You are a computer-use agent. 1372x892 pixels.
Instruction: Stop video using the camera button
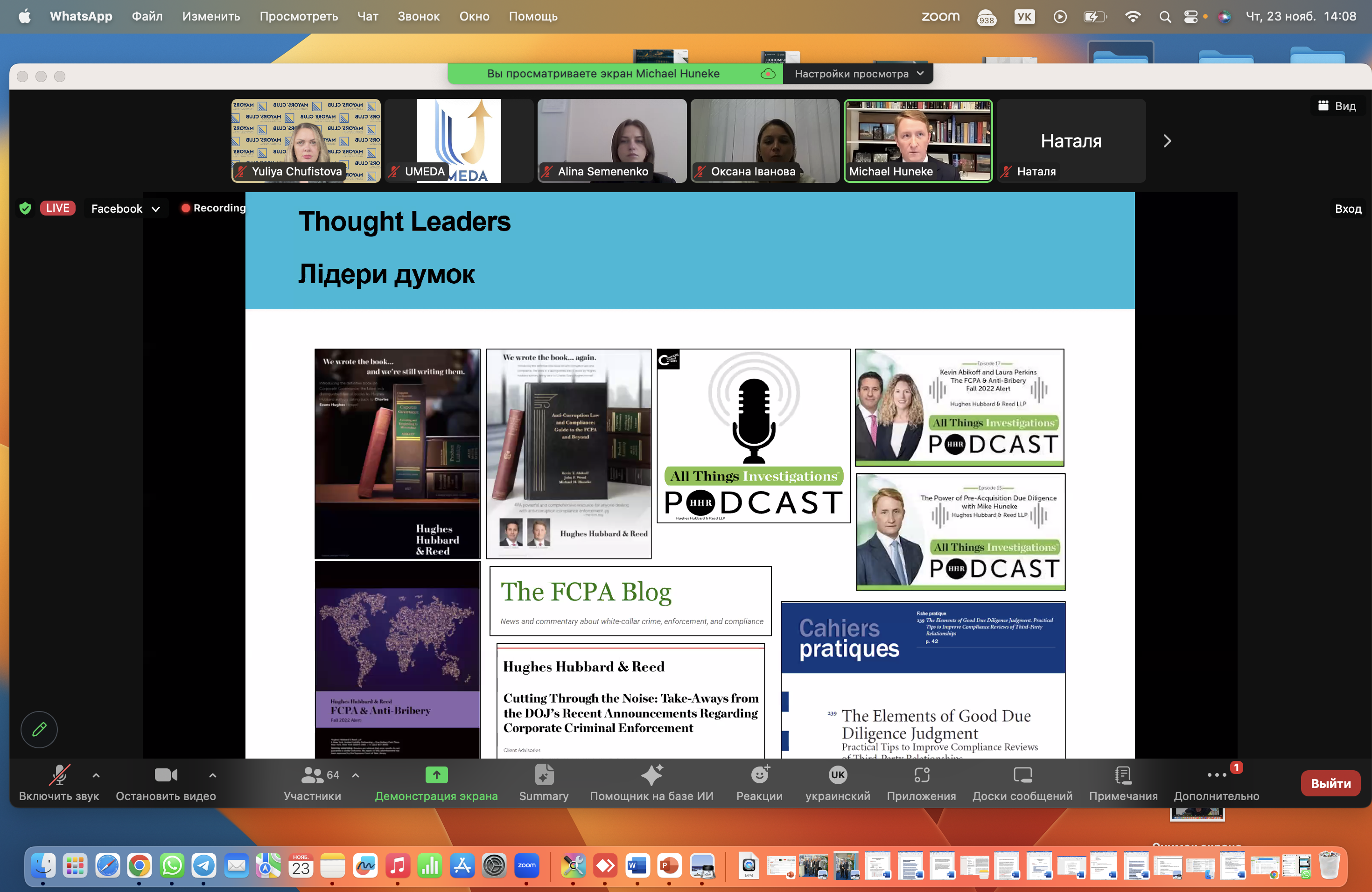(166, 783)
